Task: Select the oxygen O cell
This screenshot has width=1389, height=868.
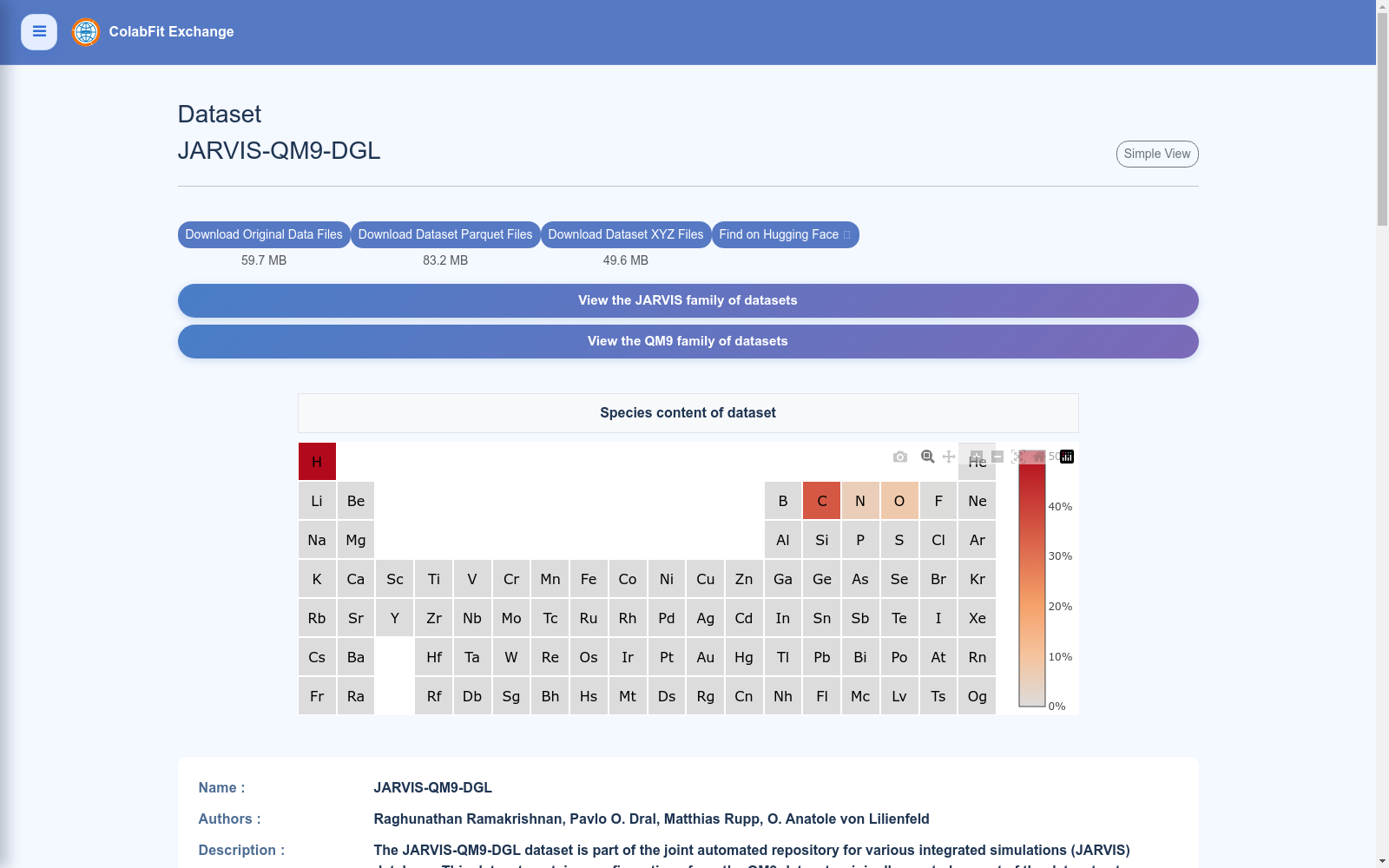Action: pyautogui.click(x=899, y=501)
